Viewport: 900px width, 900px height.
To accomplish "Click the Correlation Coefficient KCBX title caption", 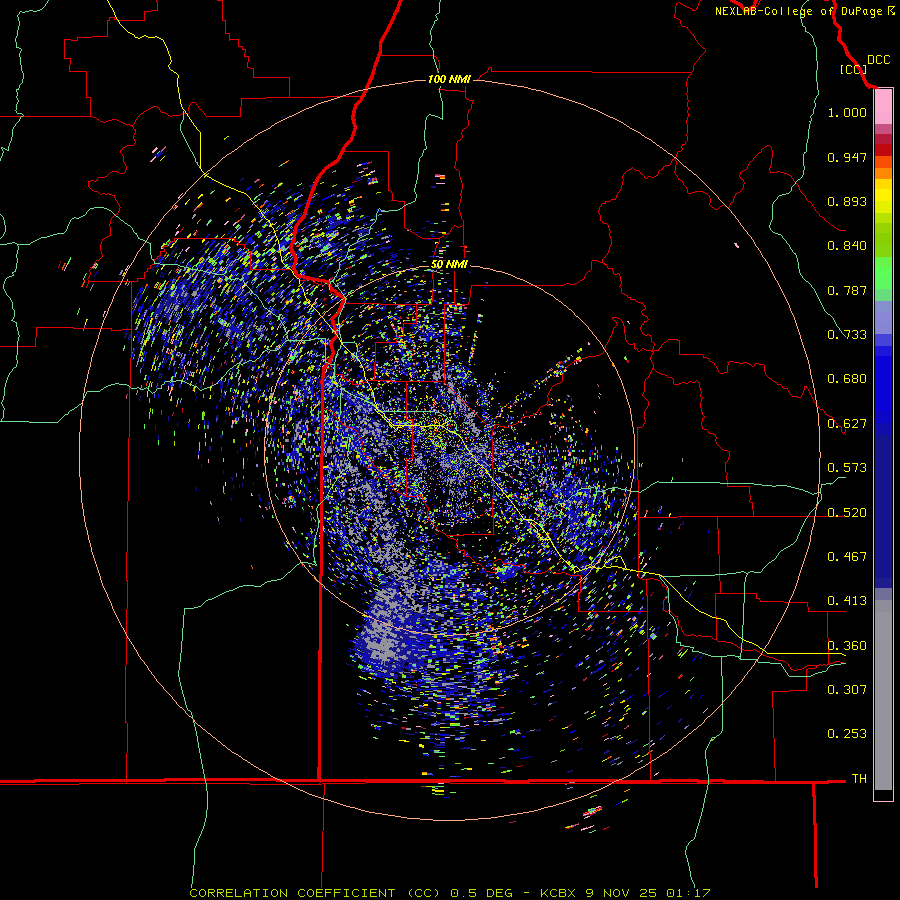I will click(x=450, y=893).
